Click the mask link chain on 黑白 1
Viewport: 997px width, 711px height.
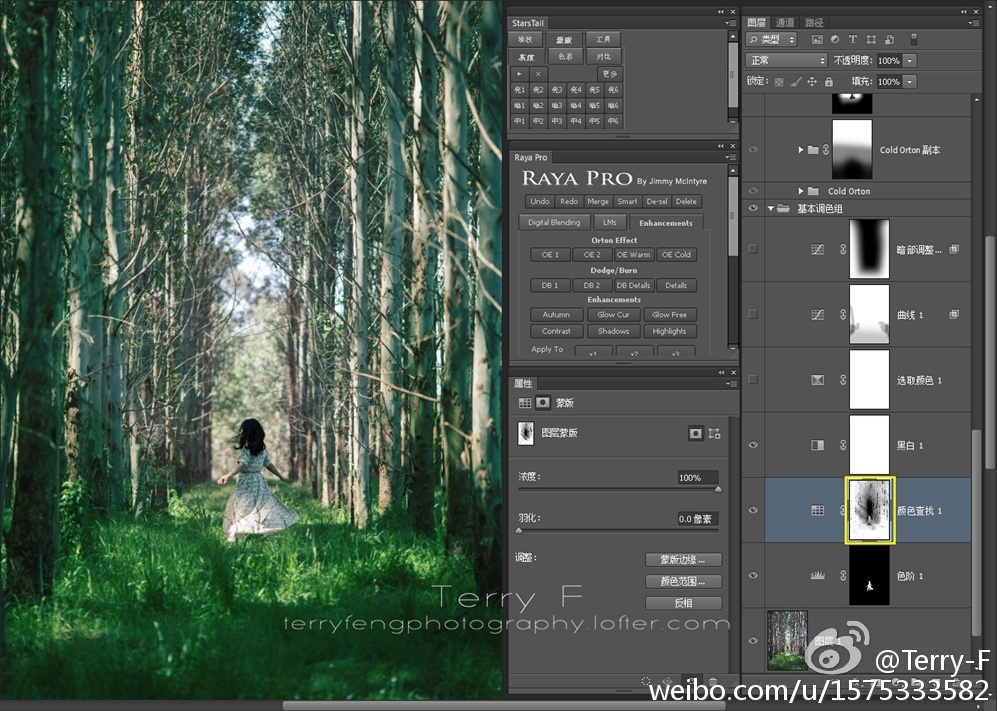click(x=843, y=445)
